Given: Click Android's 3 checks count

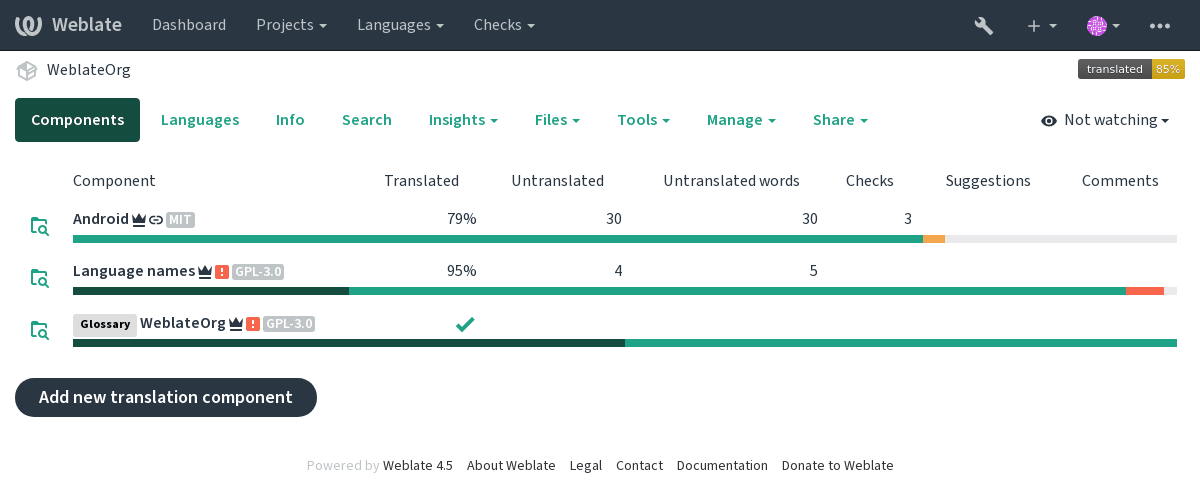Looking at the screenshot, I should [x=908, y=219].
